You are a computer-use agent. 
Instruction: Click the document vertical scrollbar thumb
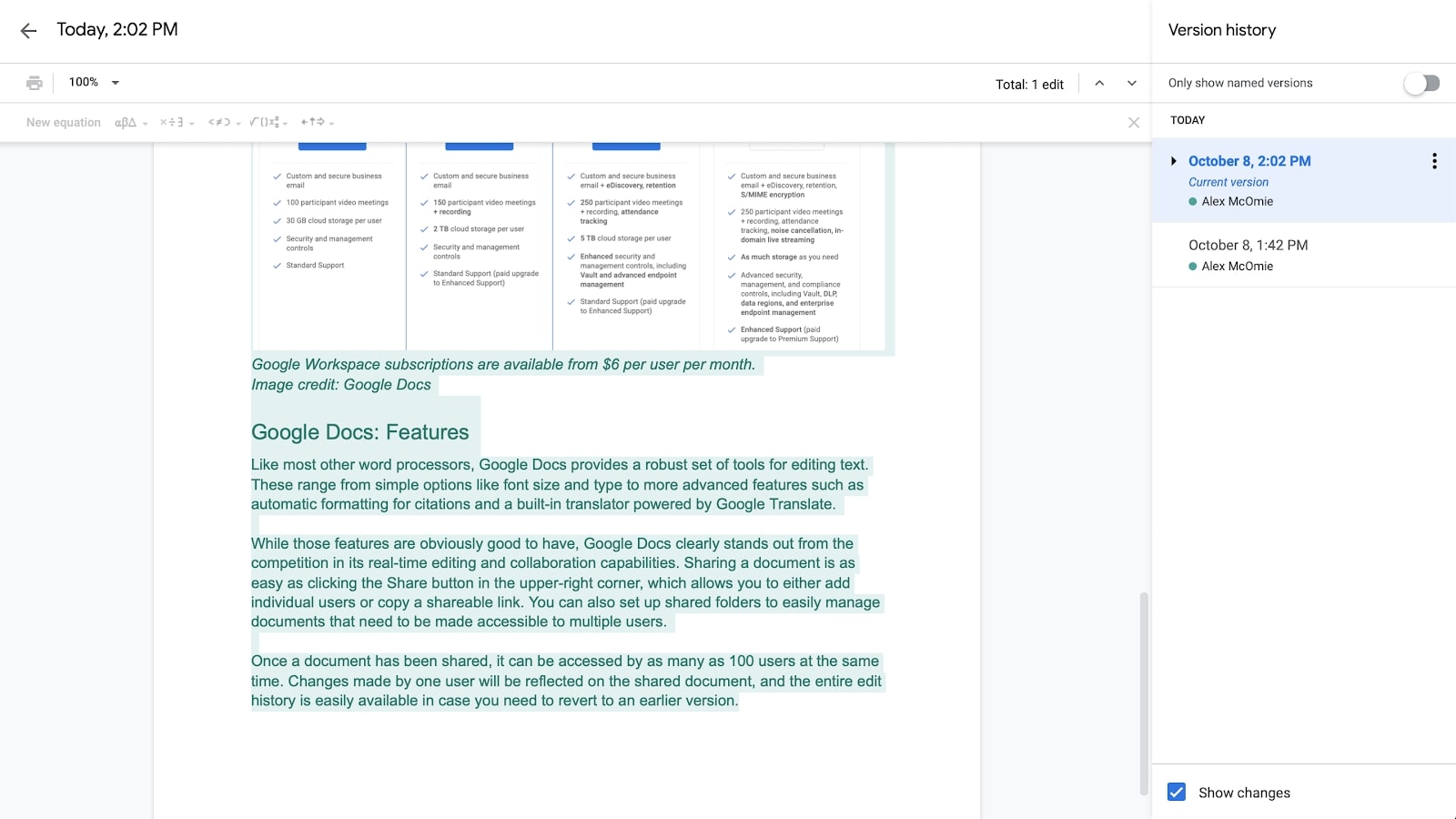pos(1144,693)
